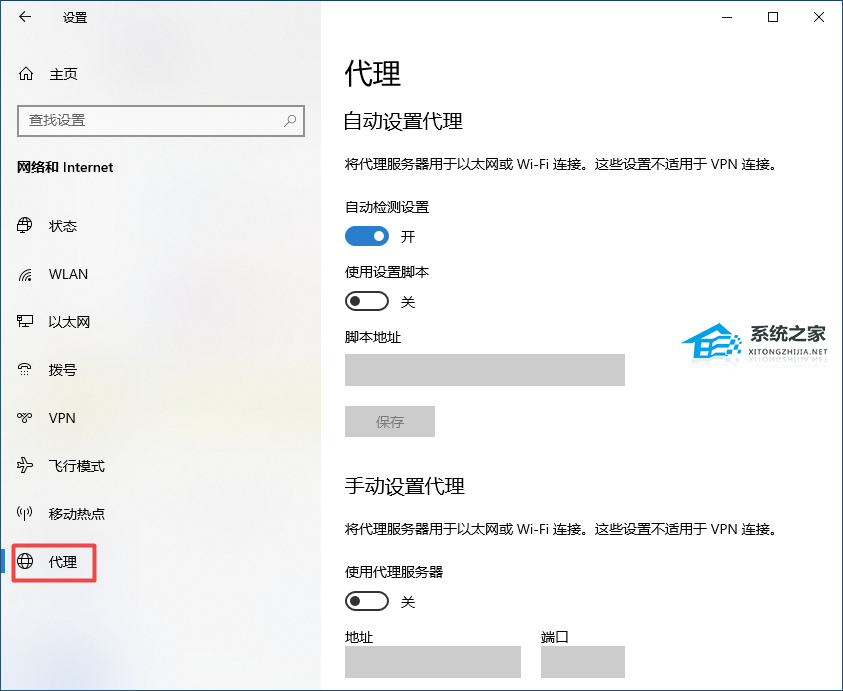Turn off the 自动检测设置 switch
Viewport: 843px width, 691px height.
pos(367,236)
